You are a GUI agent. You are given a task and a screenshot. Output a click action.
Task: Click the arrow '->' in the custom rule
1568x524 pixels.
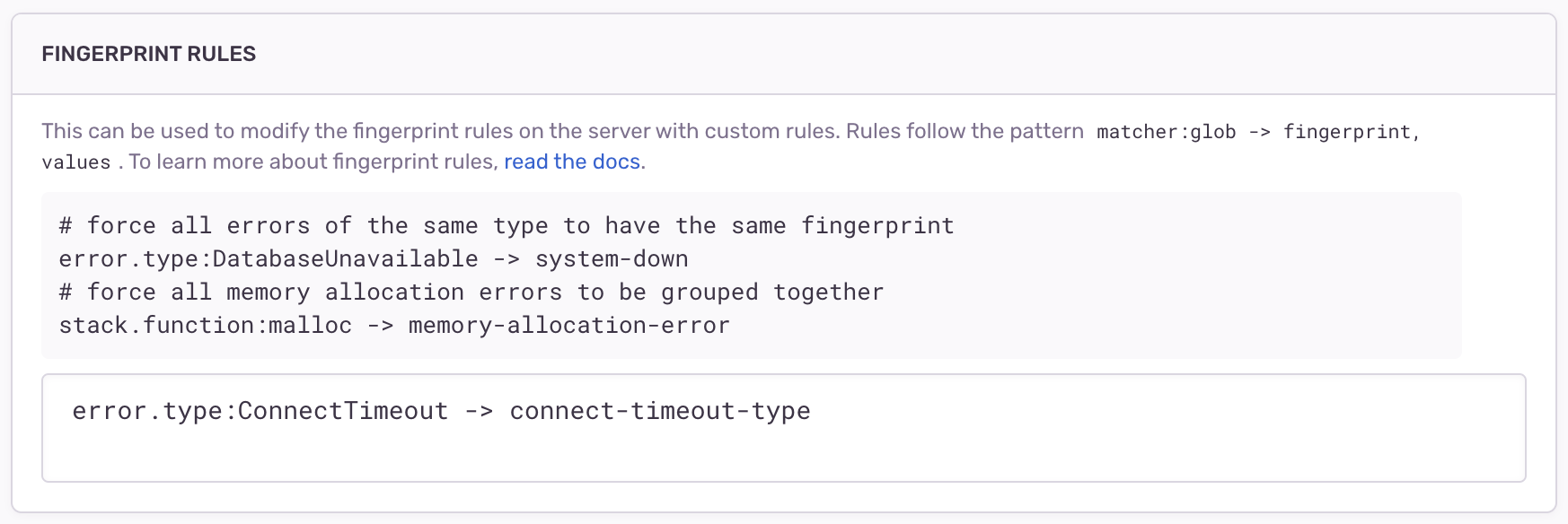tap(480, 410)
